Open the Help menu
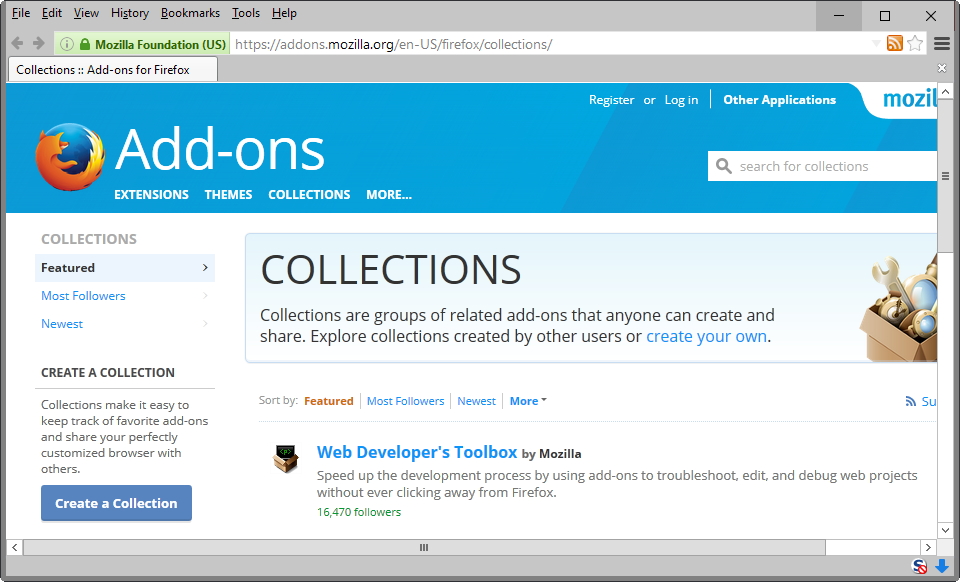 point(284,13)
